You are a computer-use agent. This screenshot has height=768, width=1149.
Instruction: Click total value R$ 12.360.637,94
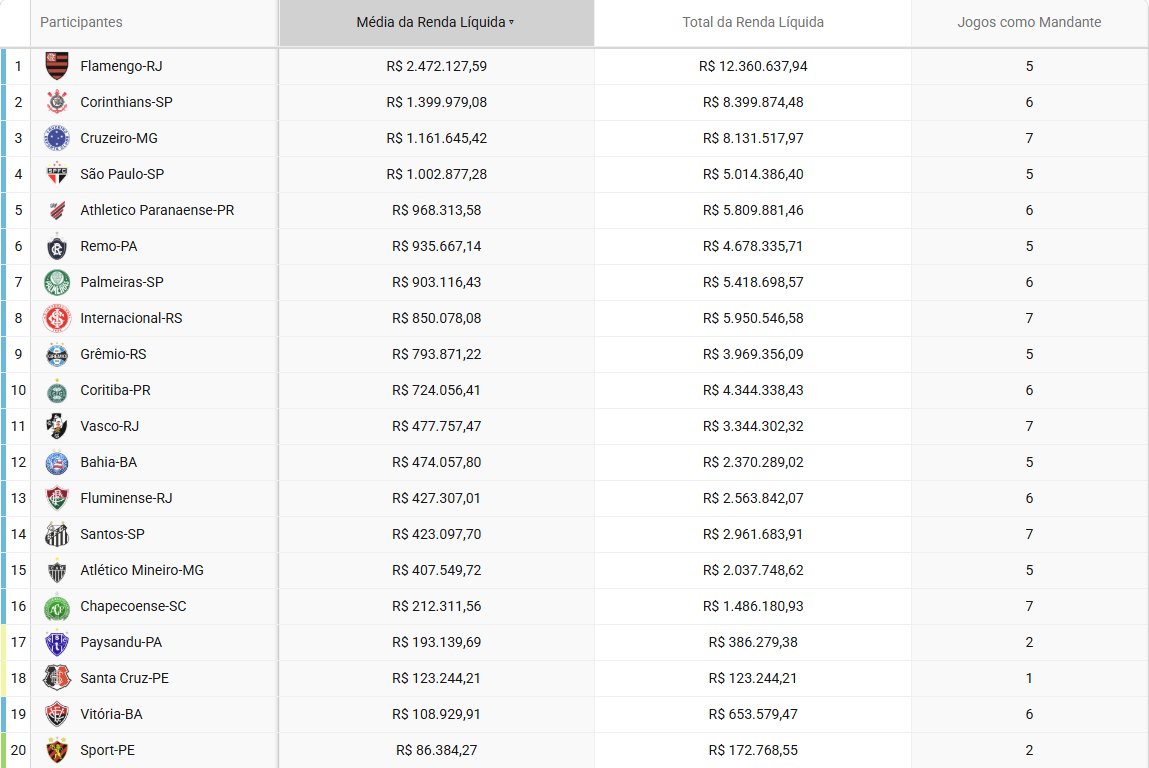coord(753,66)
